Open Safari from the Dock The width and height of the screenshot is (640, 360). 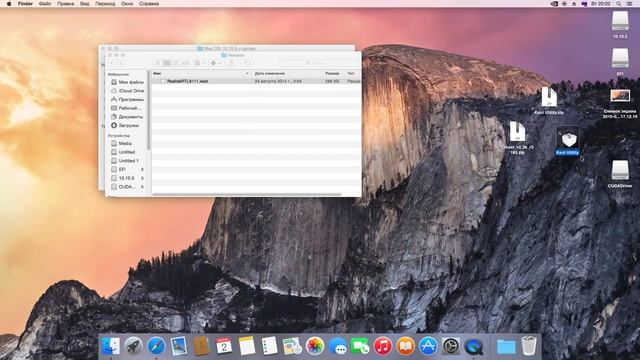pyautogui.click(x=156, y=346)
